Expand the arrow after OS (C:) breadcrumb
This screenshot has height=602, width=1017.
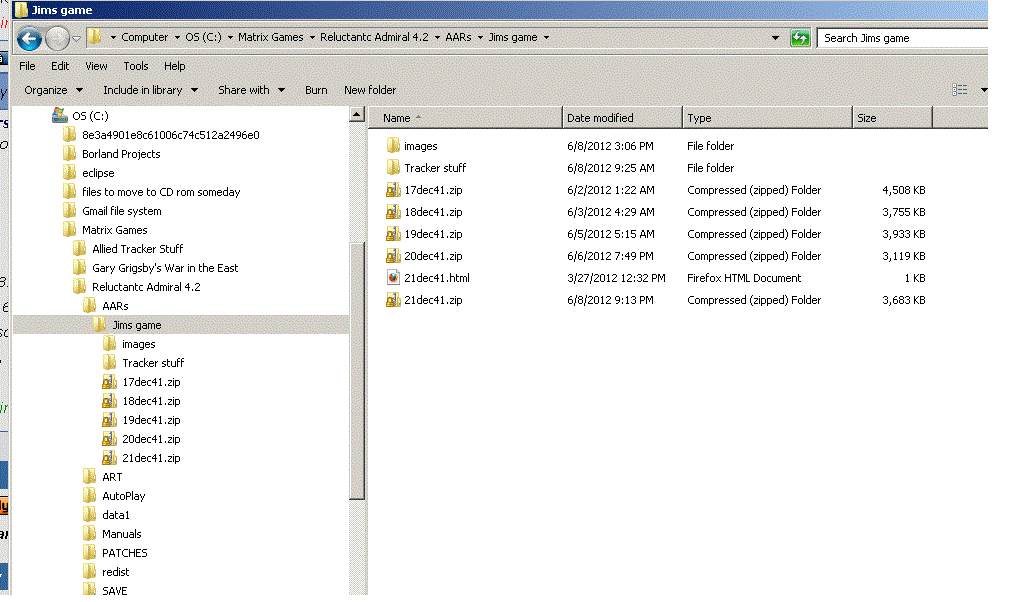230,38
